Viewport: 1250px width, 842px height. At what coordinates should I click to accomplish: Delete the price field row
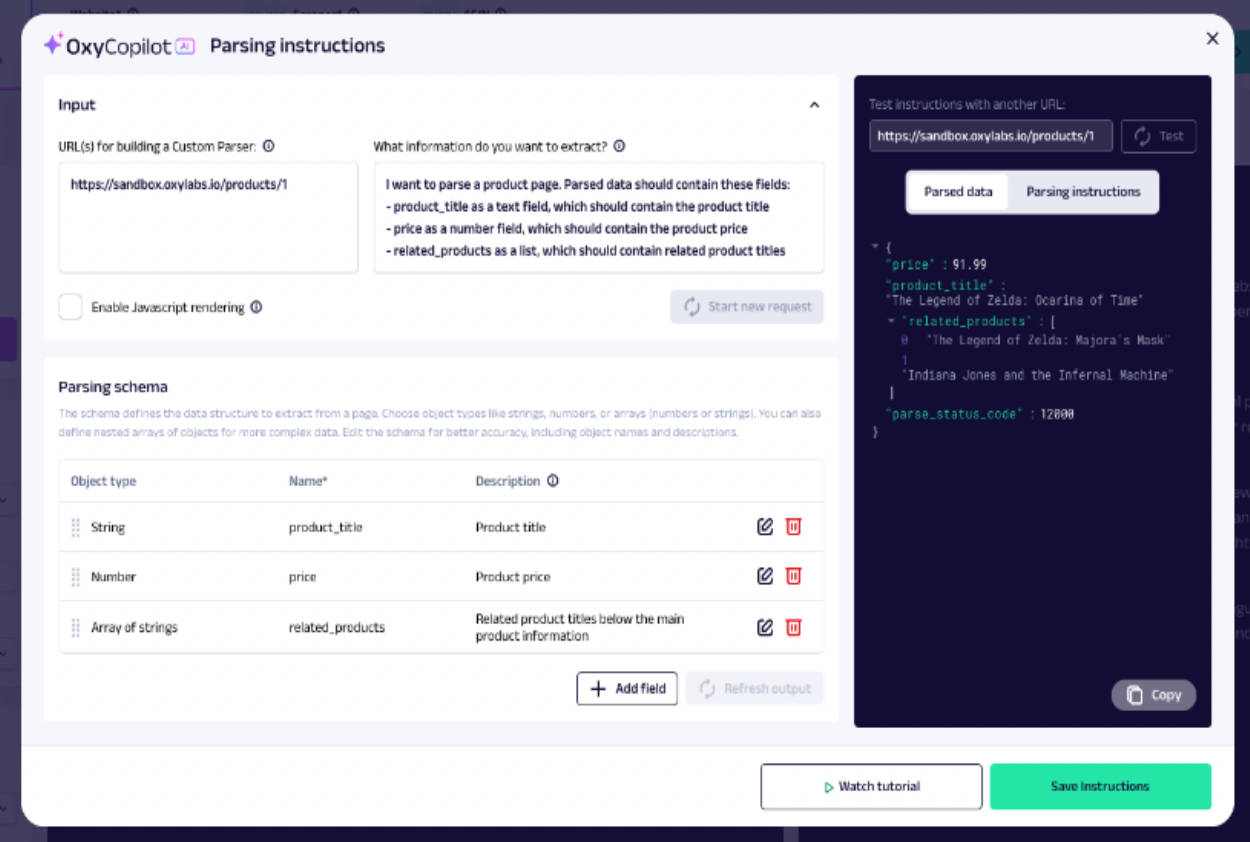(793, 576)
